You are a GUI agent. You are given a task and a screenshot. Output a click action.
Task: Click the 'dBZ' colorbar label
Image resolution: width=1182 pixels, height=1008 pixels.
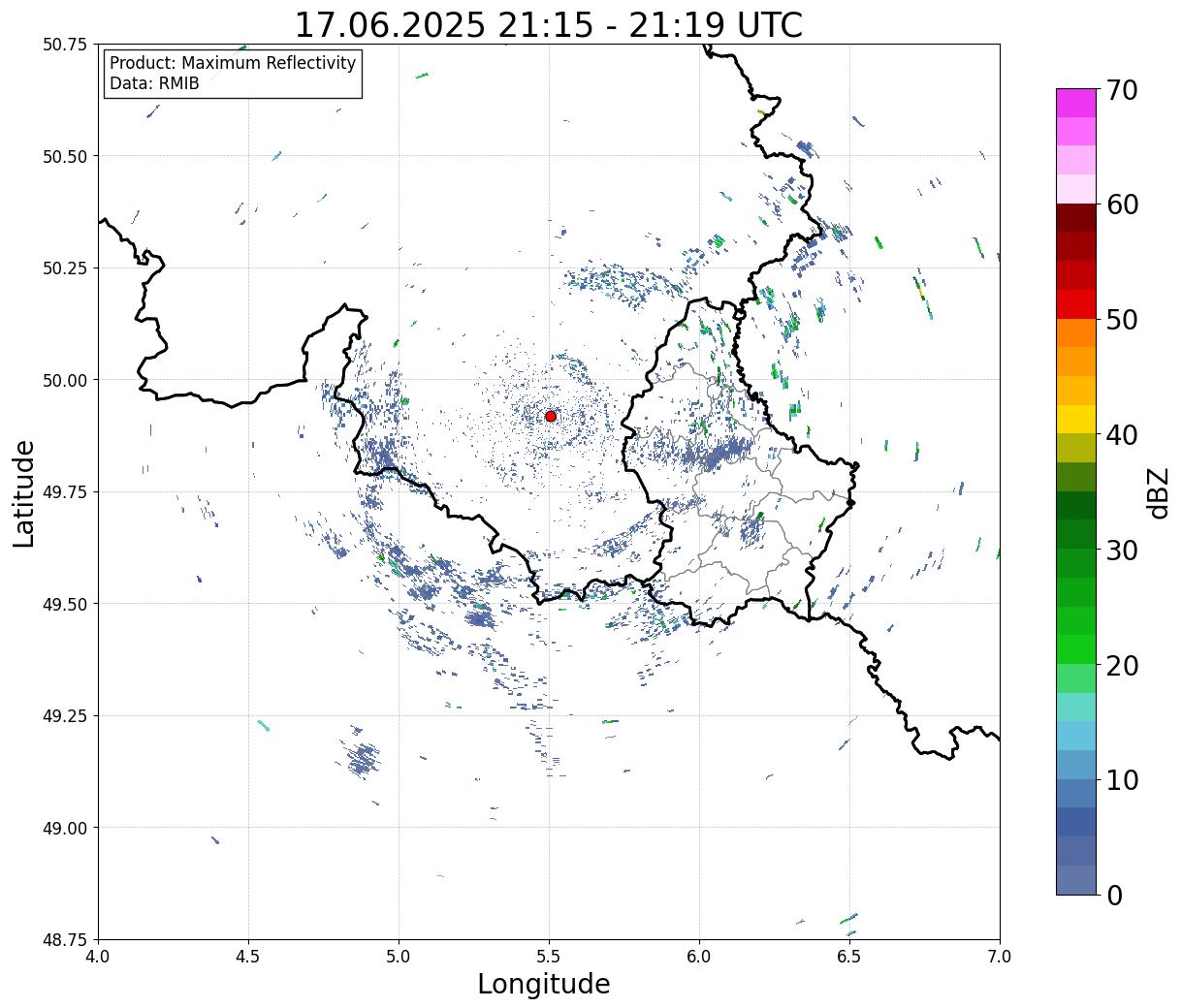point(1159,491)
